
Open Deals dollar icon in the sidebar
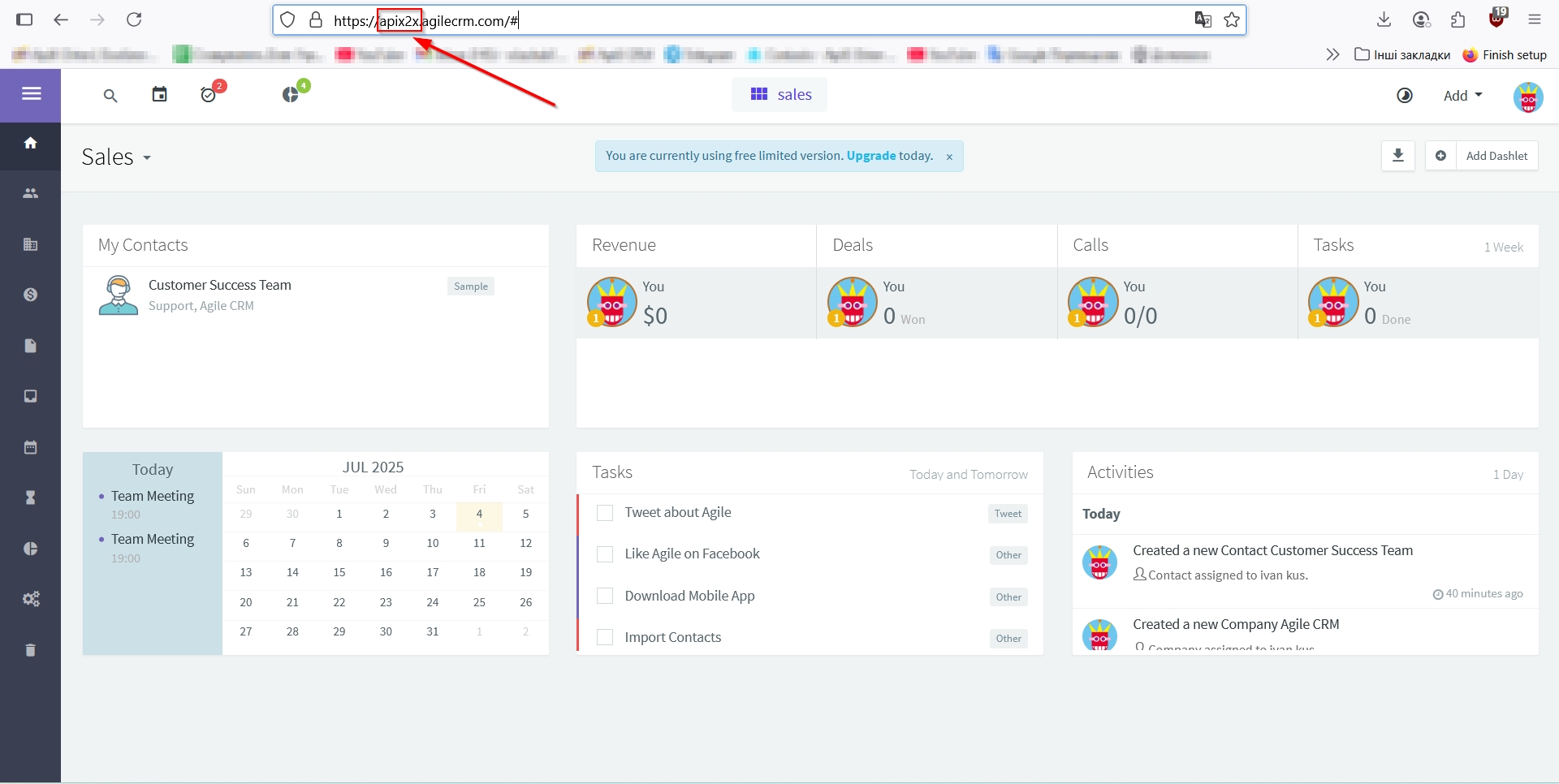[30, 295]
